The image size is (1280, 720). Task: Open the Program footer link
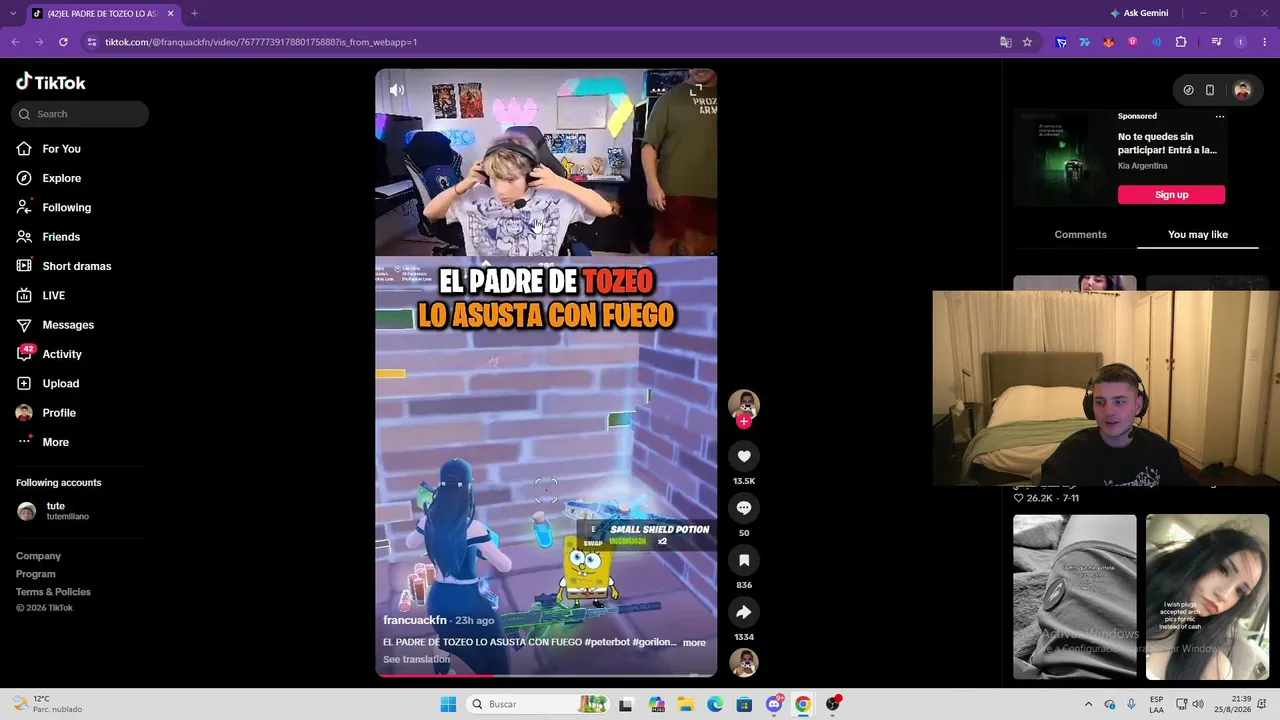(x=36, y=574)
